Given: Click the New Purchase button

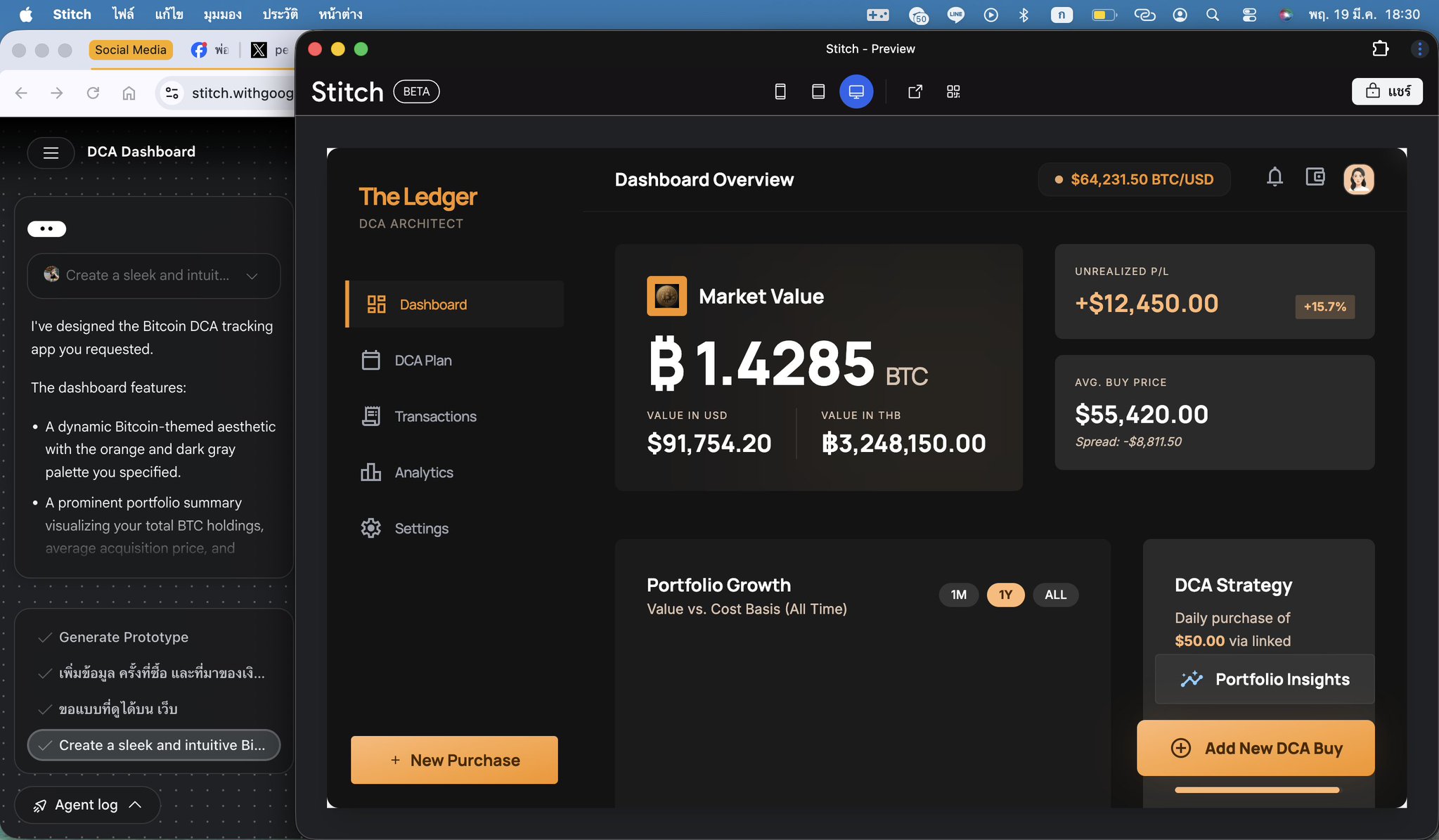Looking at the screenshot, I should 454,760.
